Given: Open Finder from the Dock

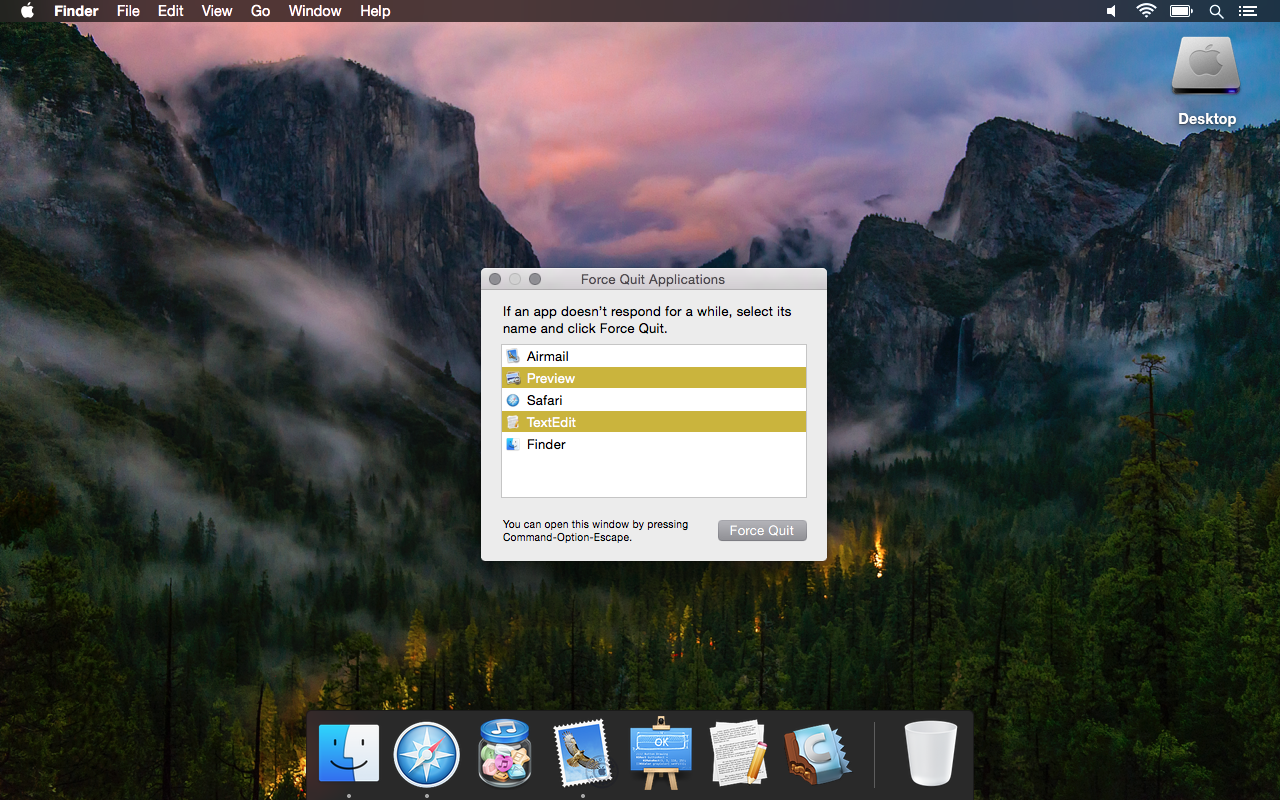Looking at the screenshot, I should pyautogui.click(x=349, y=753).
